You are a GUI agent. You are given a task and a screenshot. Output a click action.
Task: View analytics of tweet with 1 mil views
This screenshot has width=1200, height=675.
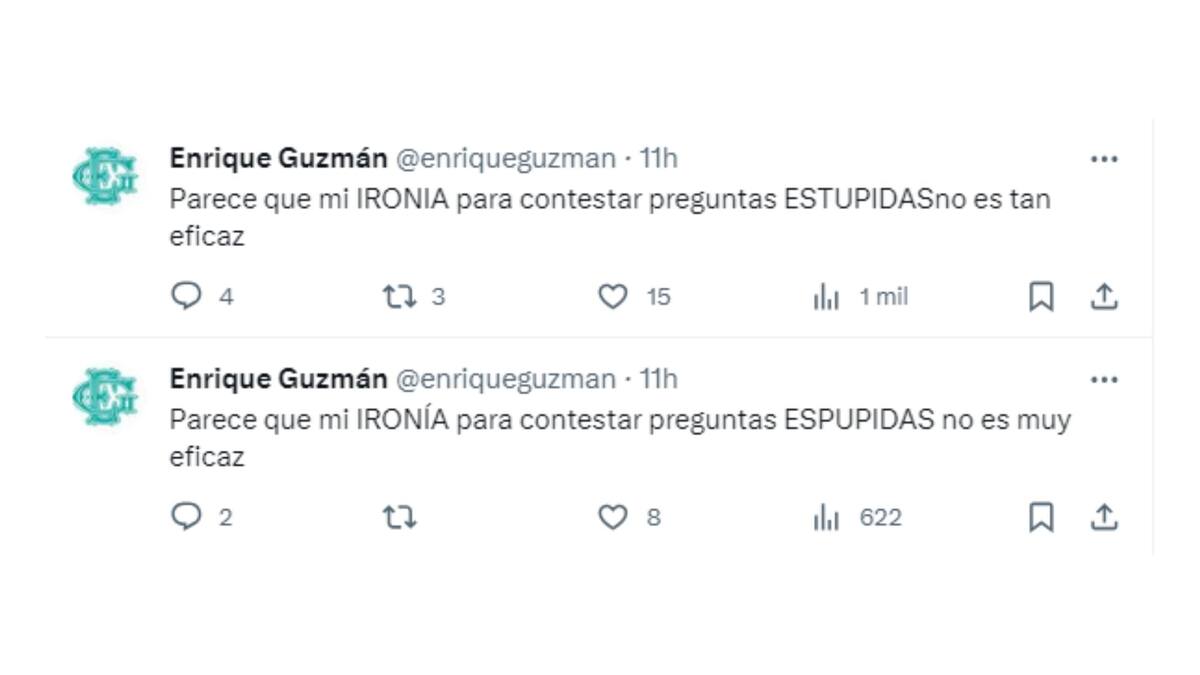pos(826,297)
